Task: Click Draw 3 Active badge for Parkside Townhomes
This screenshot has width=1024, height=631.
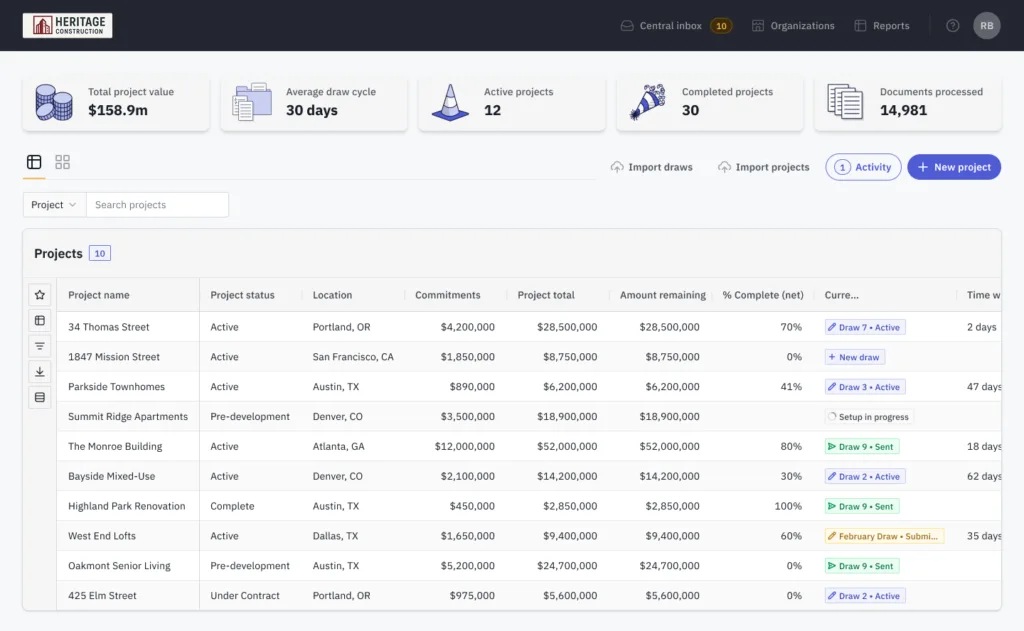Action: click(865, 387)
